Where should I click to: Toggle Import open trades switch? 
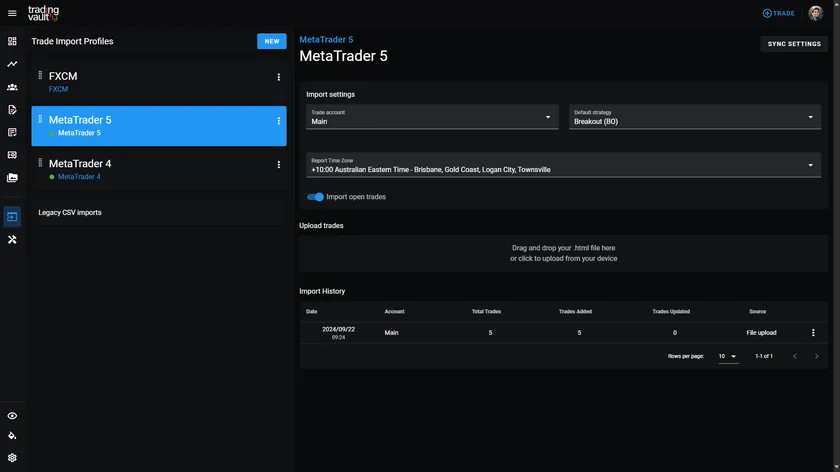click(315, 197)
